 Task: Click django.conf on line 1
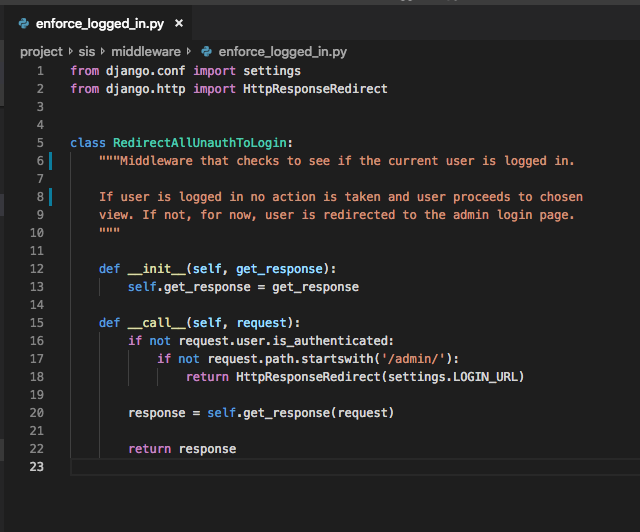pyautogui.click(x=145, y=71)
